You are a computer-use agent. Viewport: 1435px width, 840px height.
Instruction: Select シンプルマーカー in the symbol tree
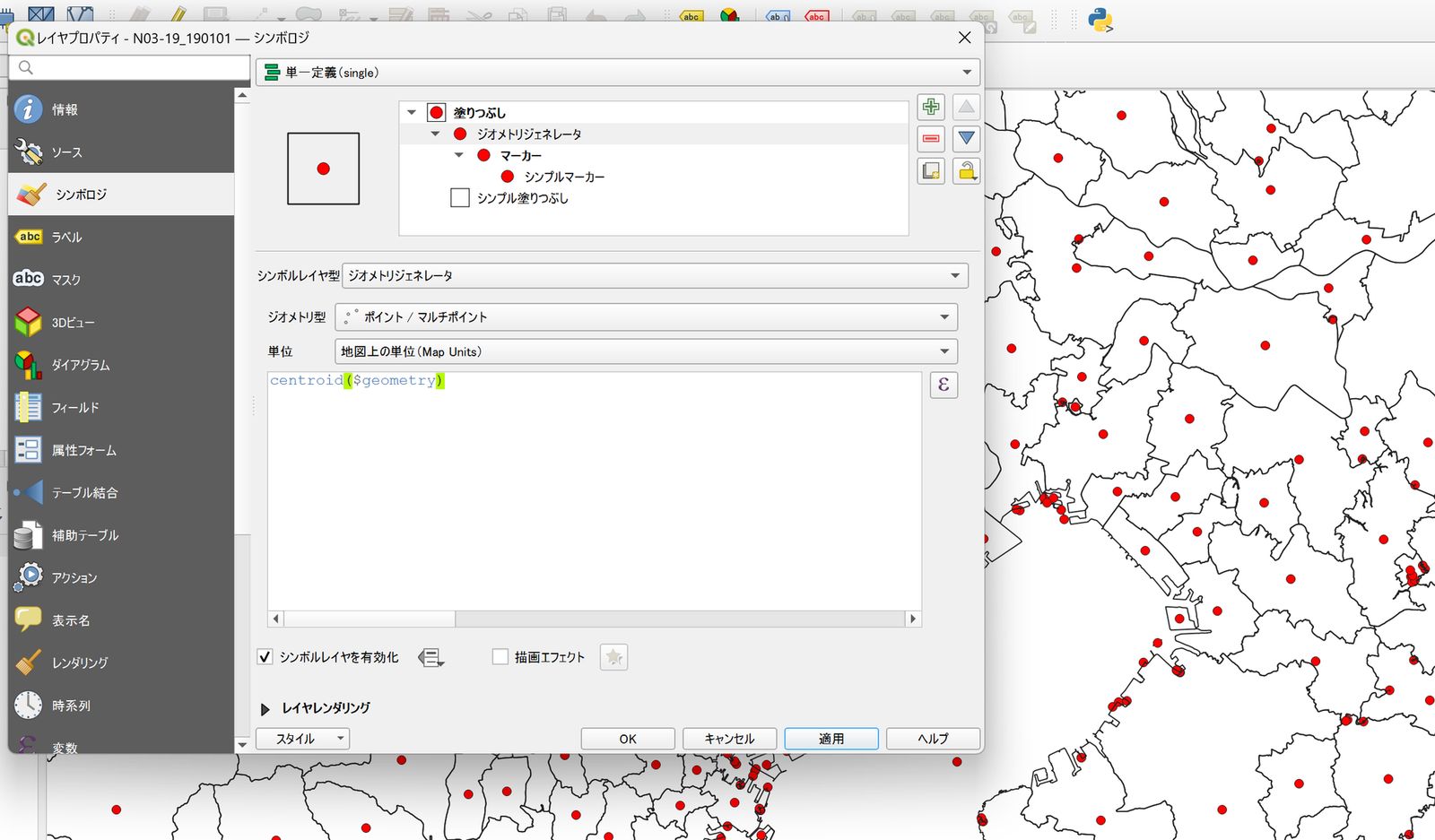[564, 177]
